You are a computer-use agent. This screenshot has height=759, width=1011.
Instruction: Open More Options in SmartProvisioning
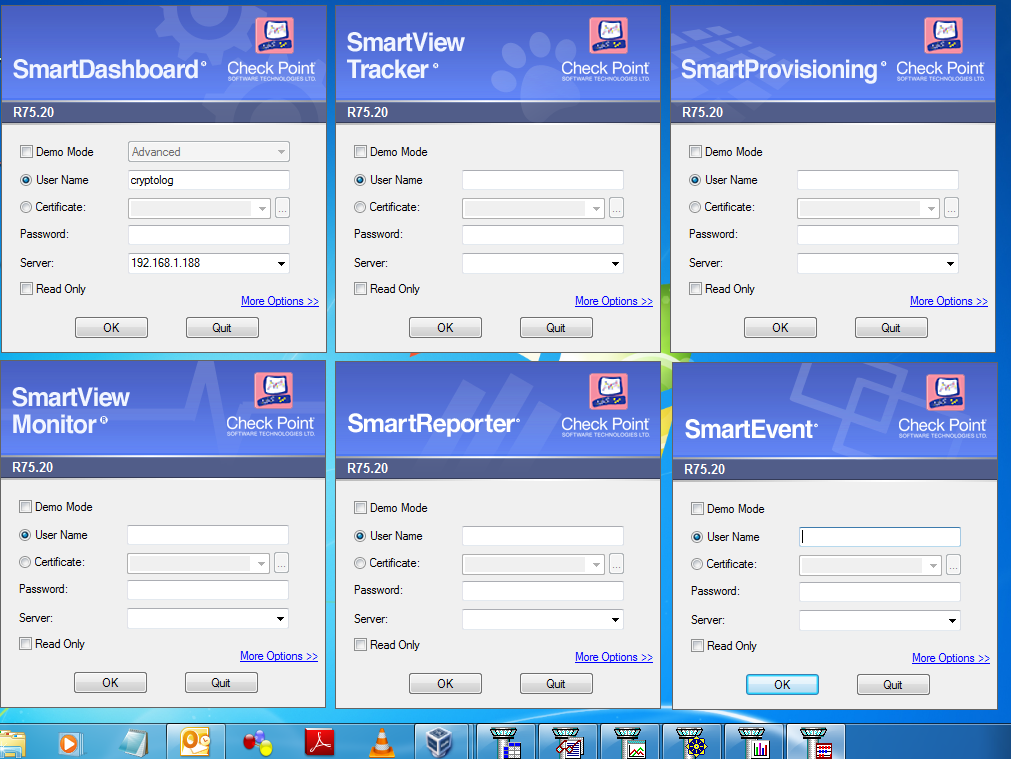948,301
